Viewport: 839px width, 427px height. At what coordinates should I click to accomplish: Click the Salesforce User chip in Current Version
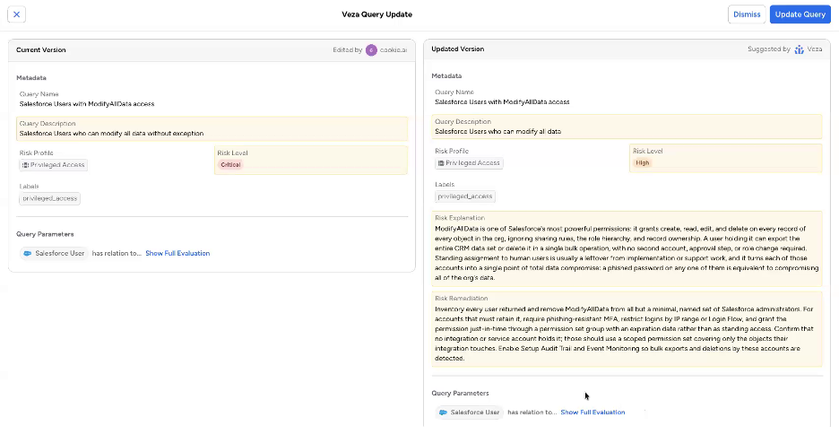54,253
